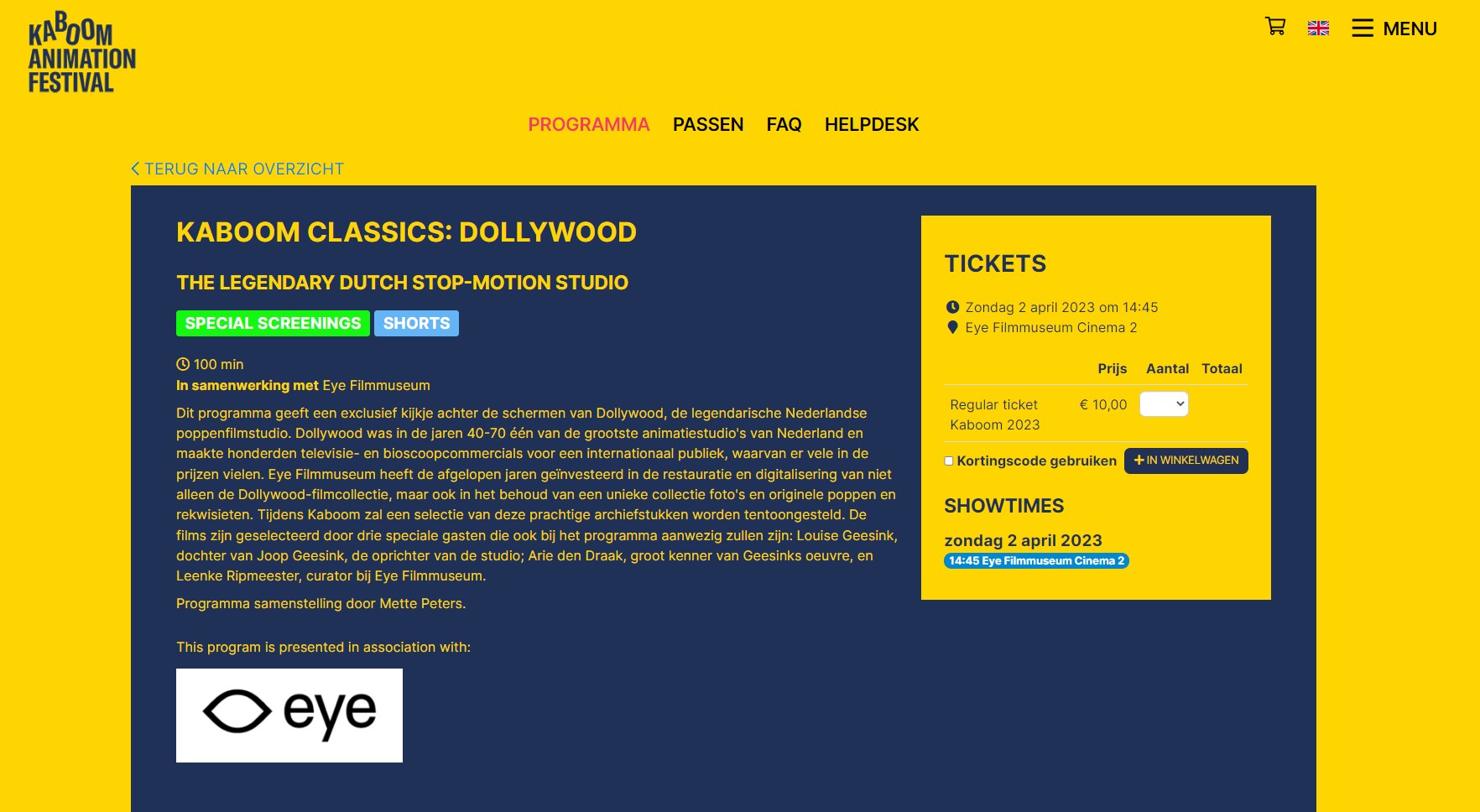Open the shopping cart icon
Screen dimensions: 1480x812
pos(1275,27)
